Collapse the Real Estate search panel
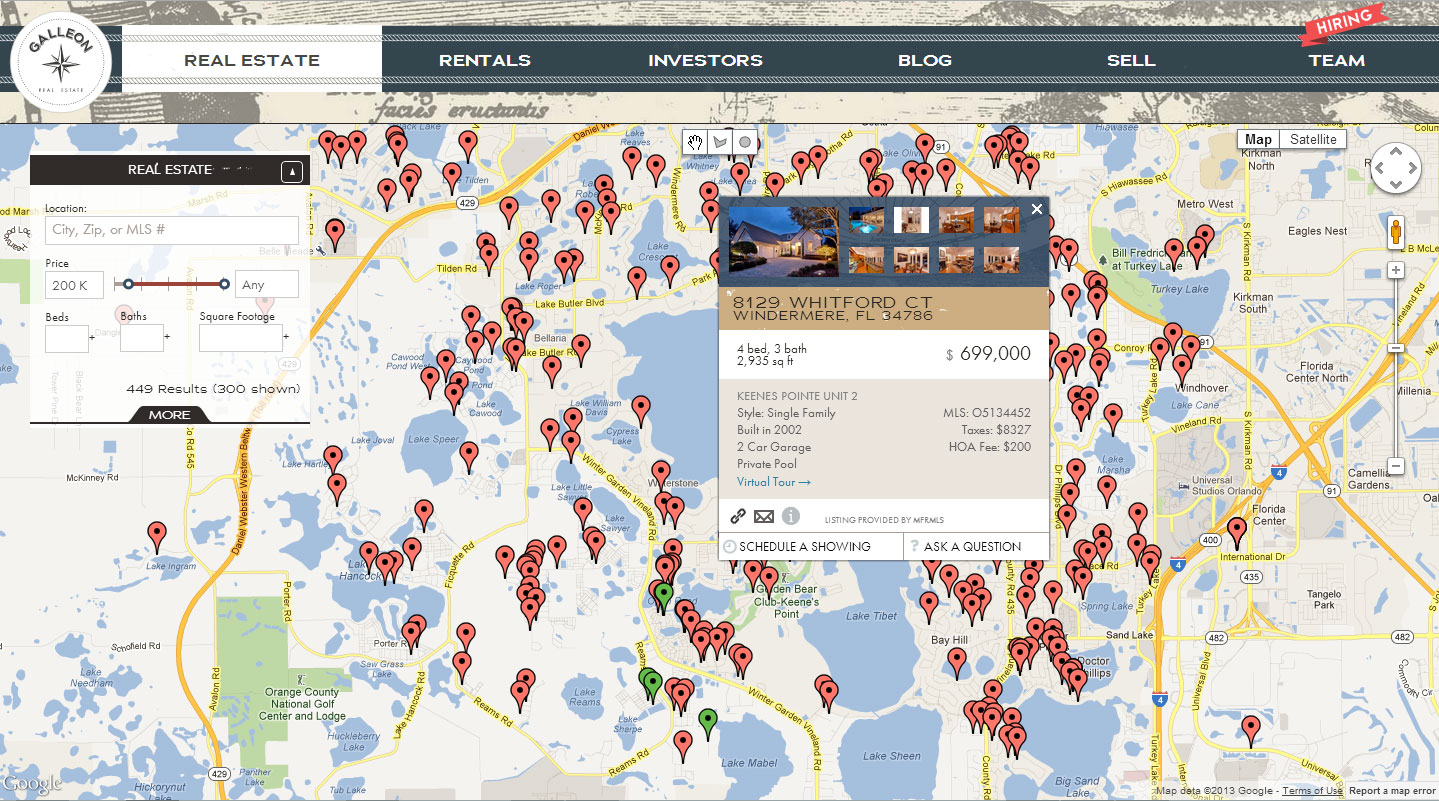This screenshot has width=1439, height=801. (291, 171)
